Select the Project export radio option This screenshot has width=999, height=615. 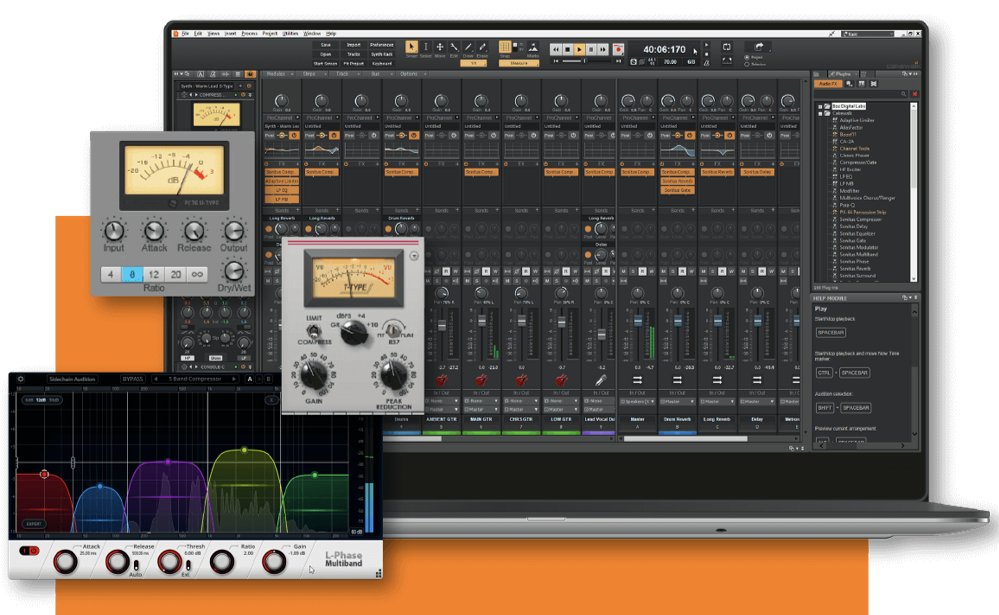(x=747, y=57)
